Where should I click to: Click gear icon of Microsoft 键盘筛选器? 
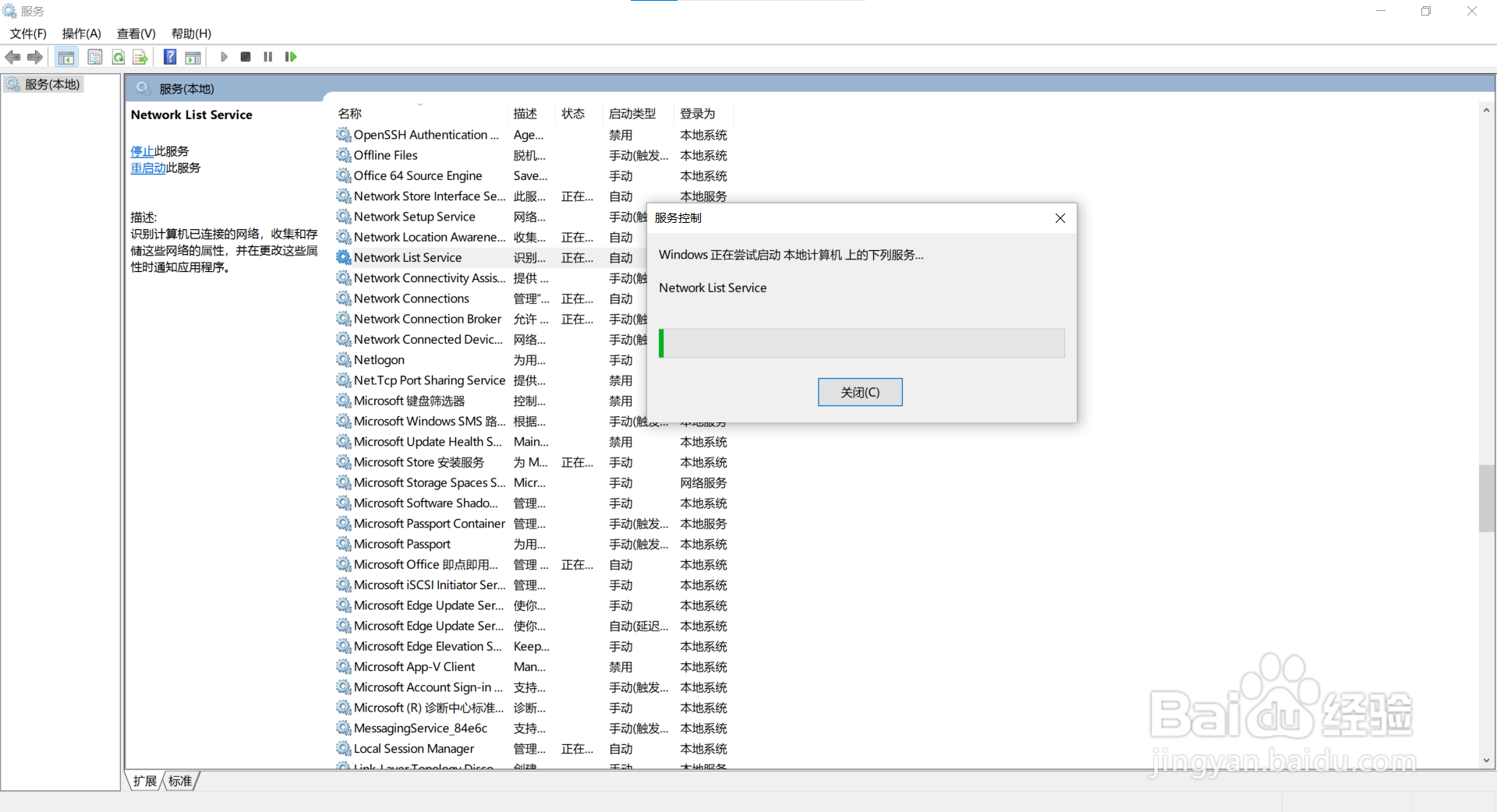tap(344, 401)
